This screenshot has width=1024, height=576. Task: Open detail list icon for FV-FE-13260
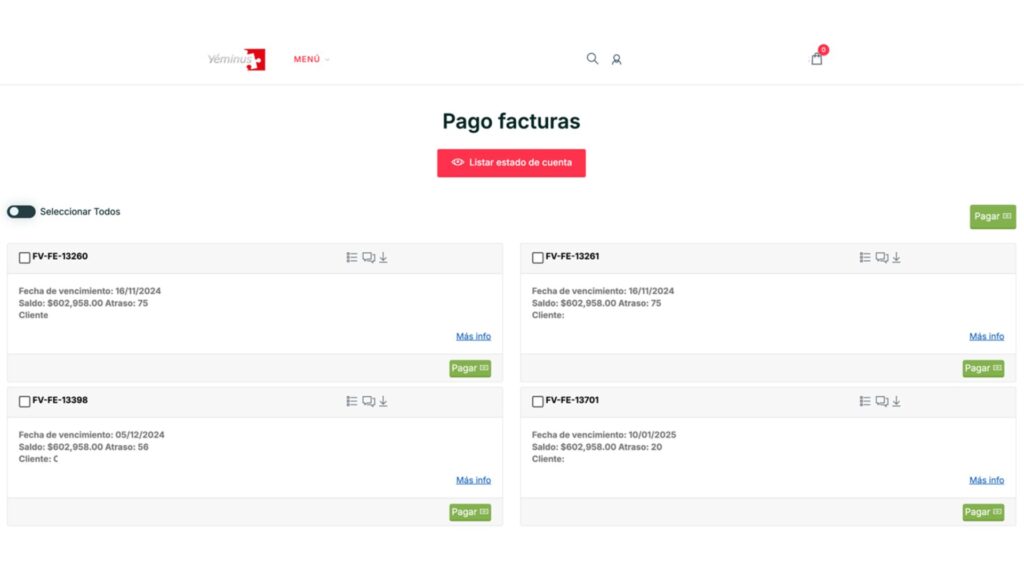352,258
